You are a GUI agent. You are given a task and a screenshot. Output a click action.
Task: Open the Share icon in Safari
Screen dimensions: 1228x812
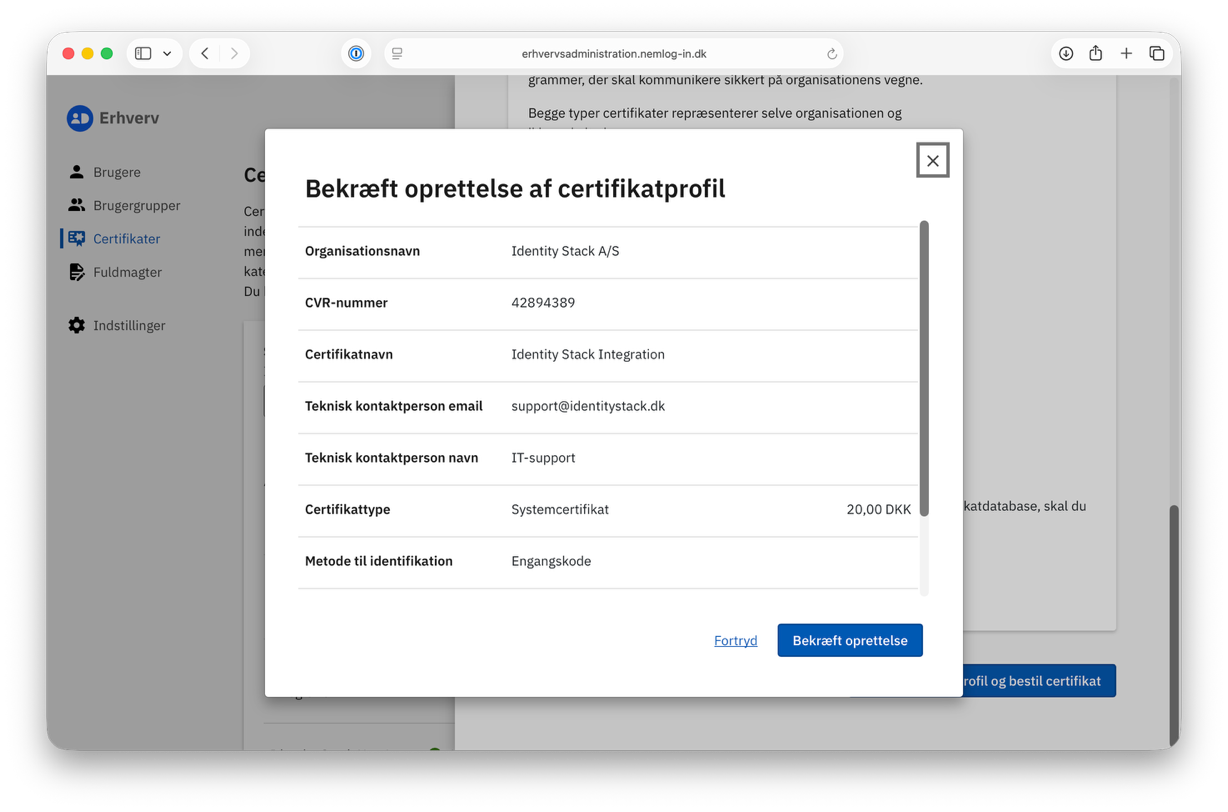(x=1096, y=54)
